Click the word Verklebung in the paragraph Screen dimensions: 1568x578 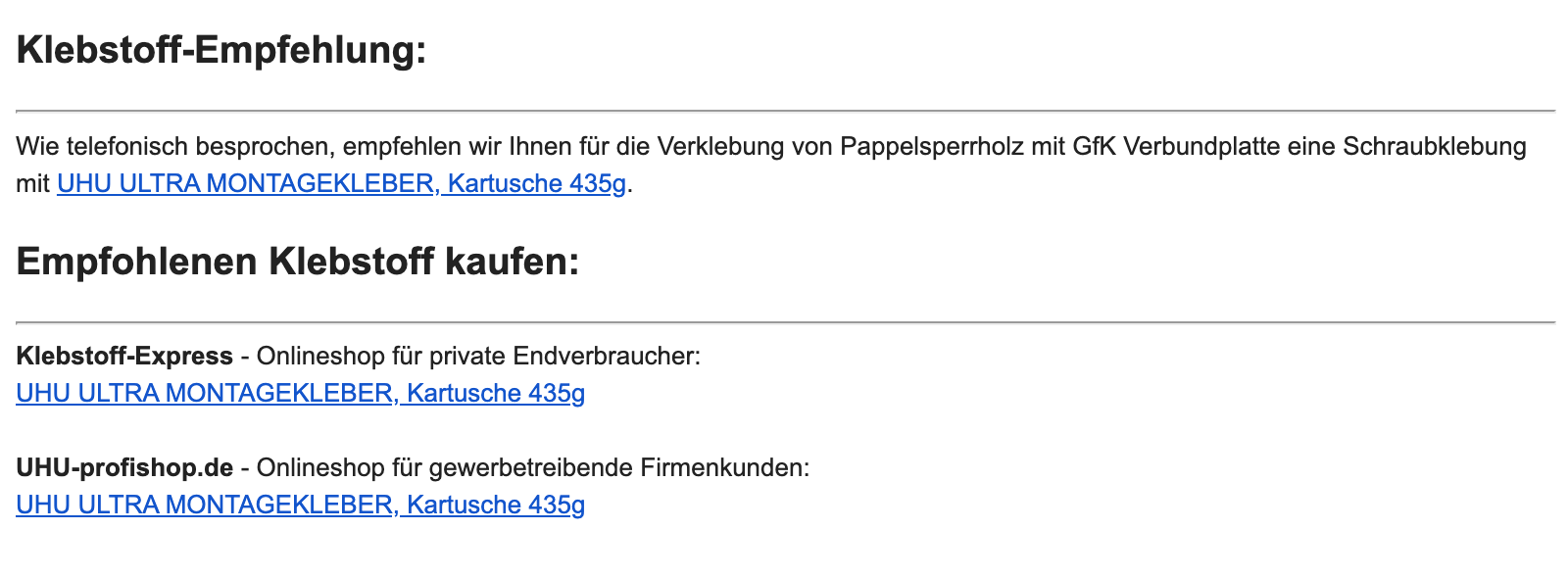(721, 146)
